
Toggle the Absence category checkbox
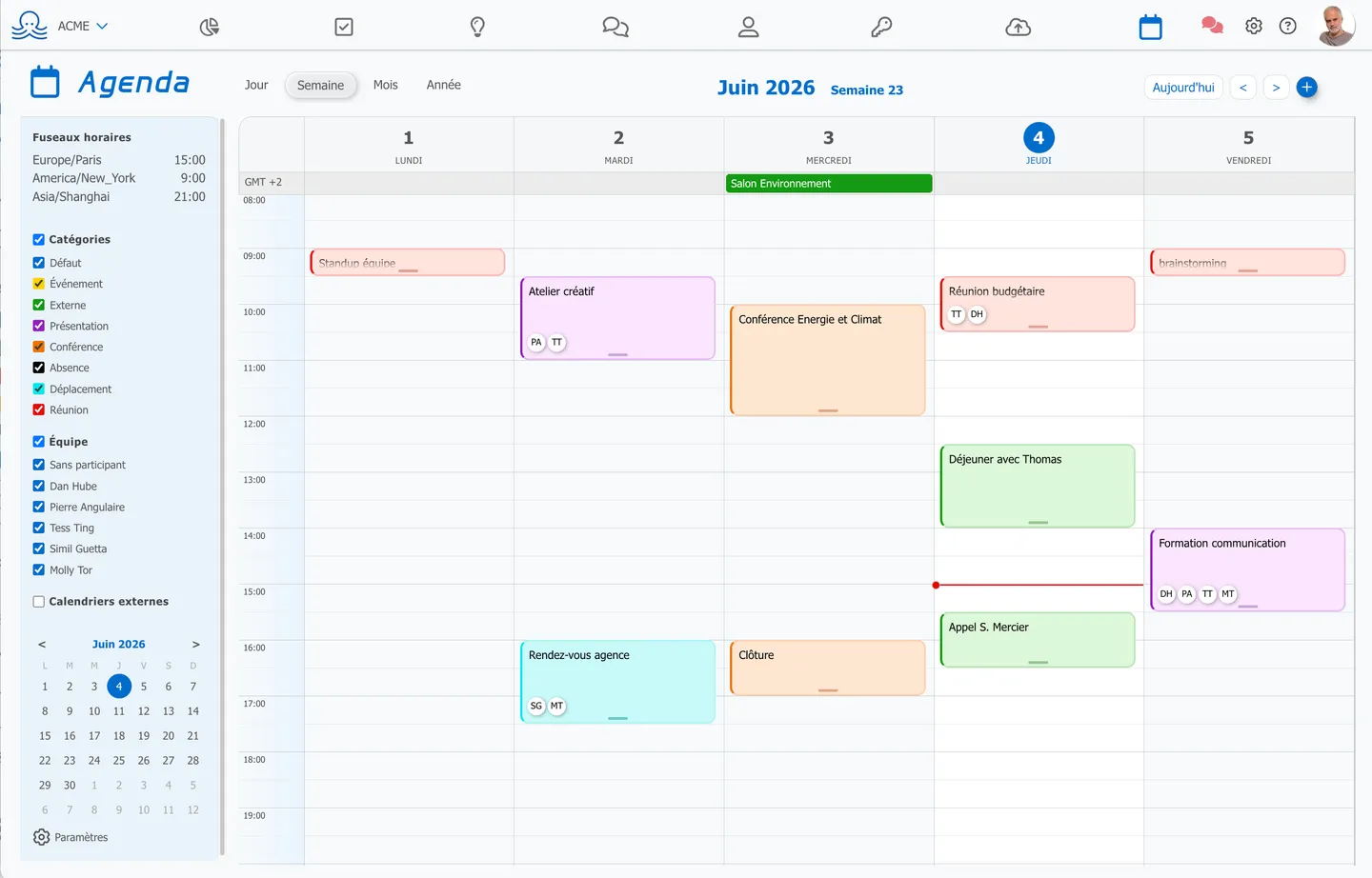[x=39, y=368]
